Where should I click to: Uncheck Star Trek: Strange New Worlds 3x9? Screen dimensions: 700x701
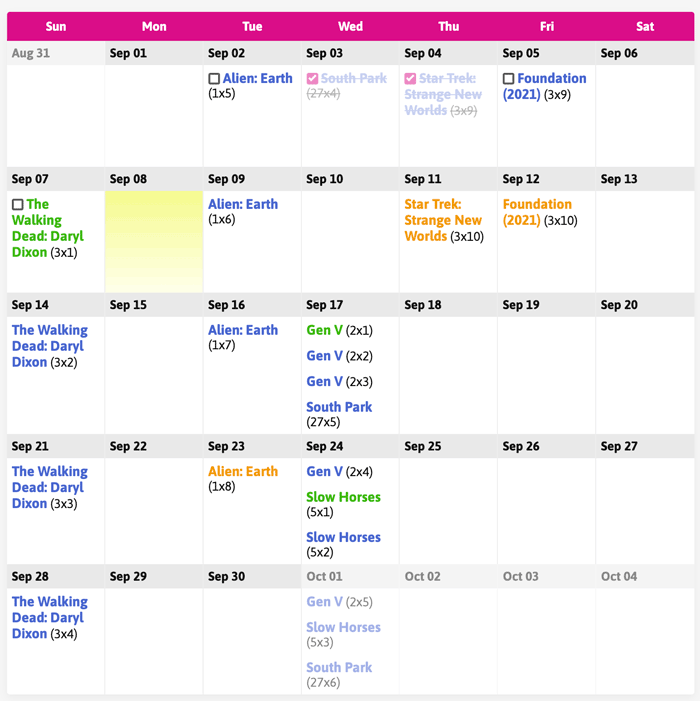[x=410, y=79]
